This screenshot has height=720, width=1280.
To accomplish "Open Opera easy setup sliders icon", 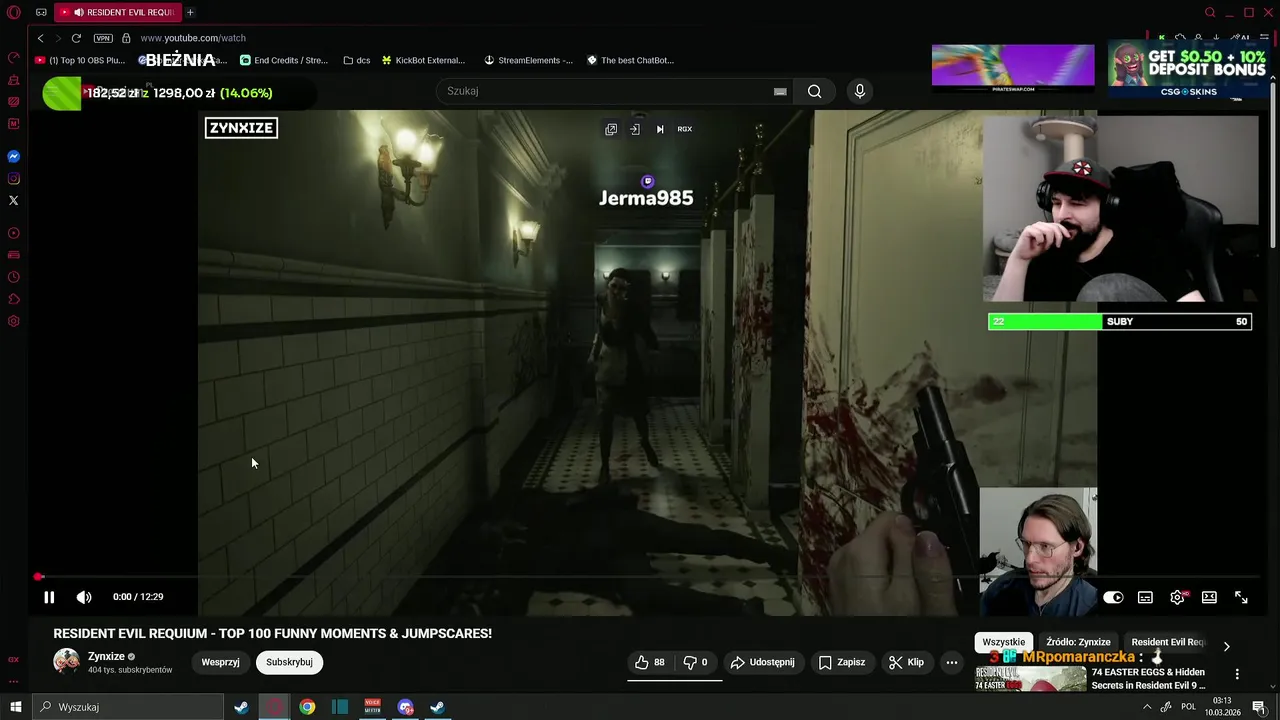I will point(1264,38).
